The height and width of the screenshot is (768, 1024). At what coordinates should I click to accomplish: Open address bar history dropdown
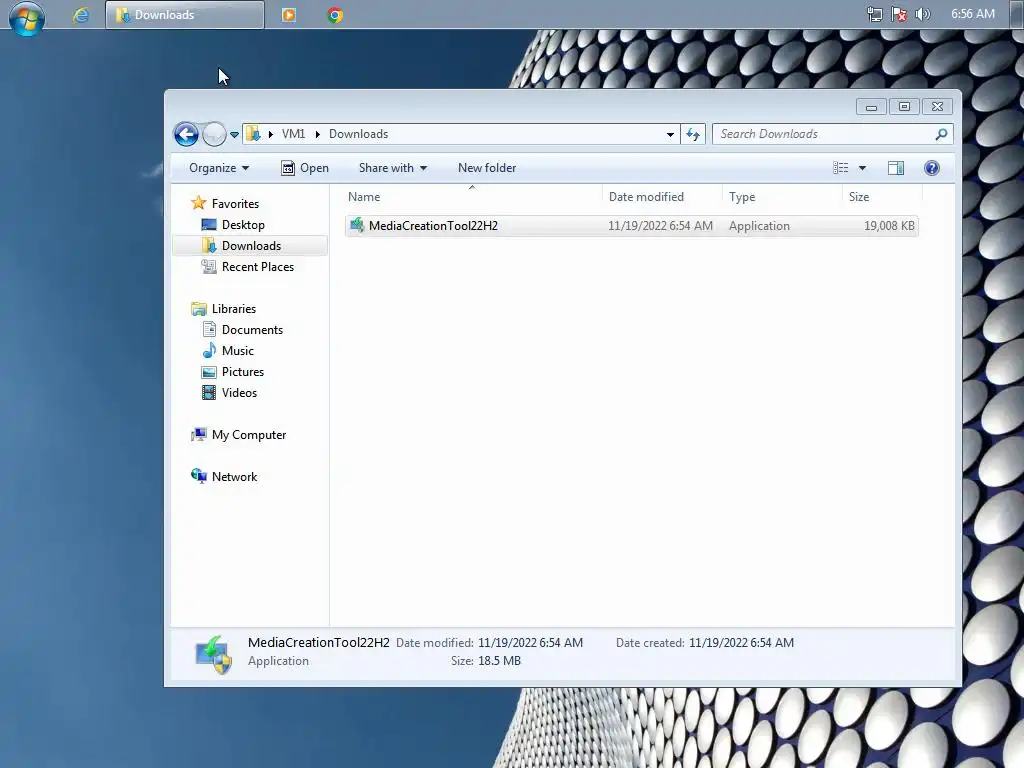click(x=670, y=135)
